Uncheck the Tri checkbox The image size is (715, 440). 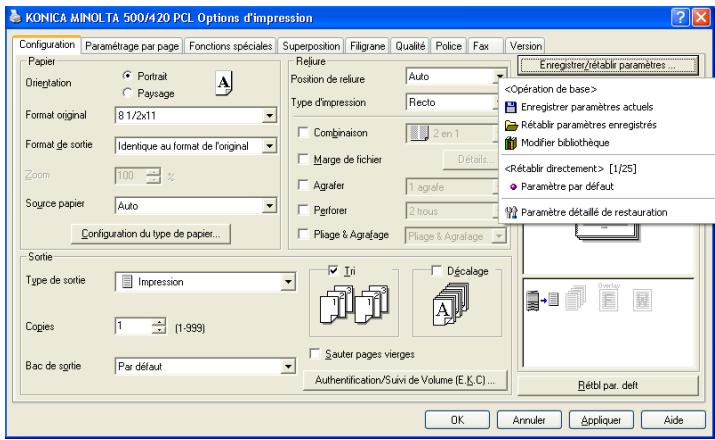pyautogui.click(x=333, y=271)
